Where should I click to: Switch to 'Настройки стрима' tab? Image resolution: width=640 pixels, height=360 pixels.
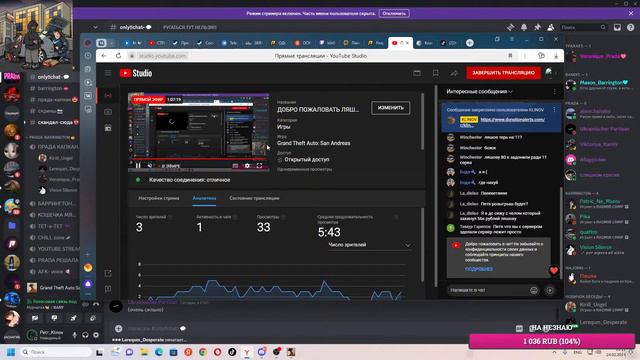tap(159, 198)
